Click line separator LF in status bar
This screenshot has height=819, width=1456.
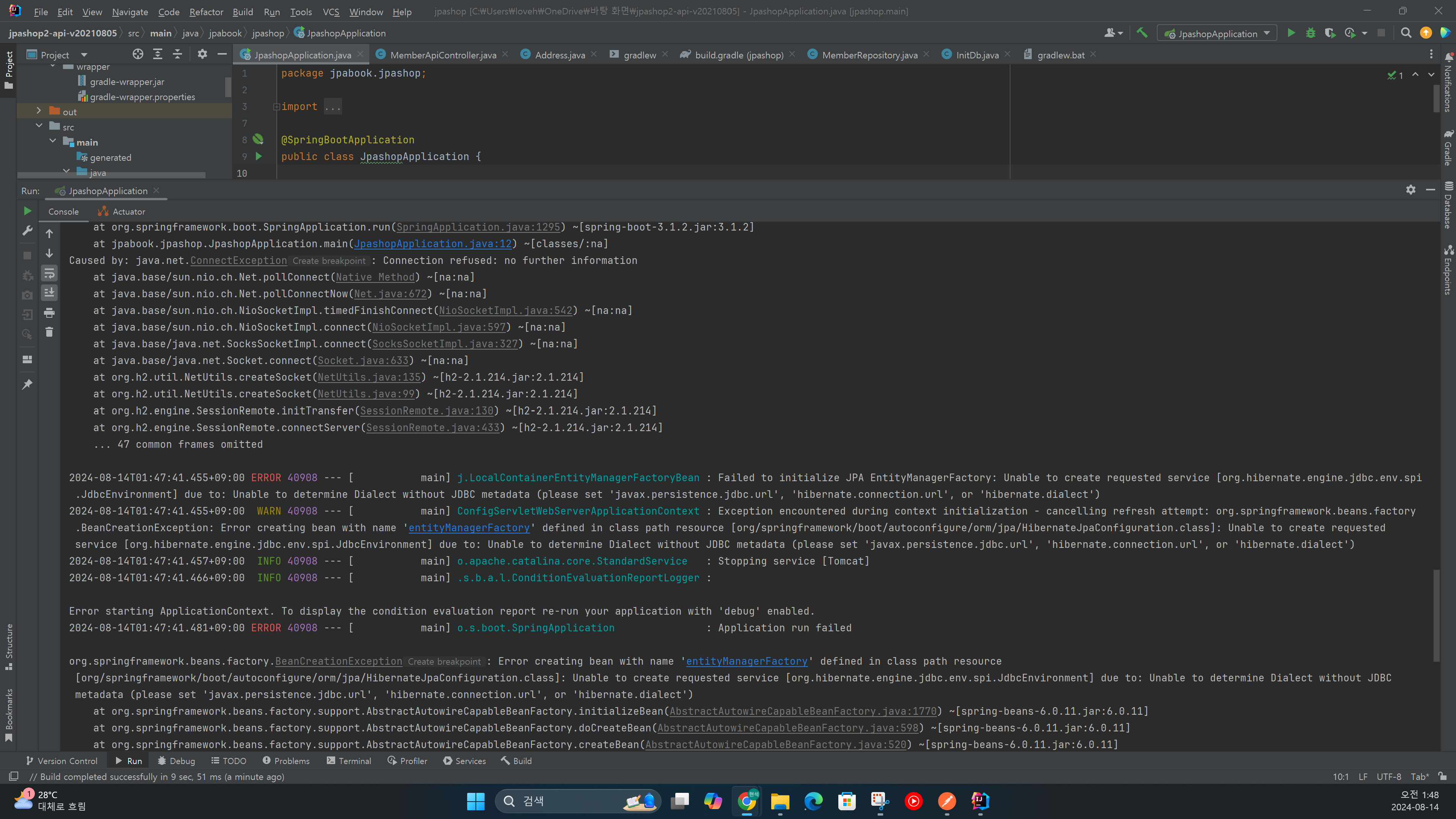point(1363,777)
